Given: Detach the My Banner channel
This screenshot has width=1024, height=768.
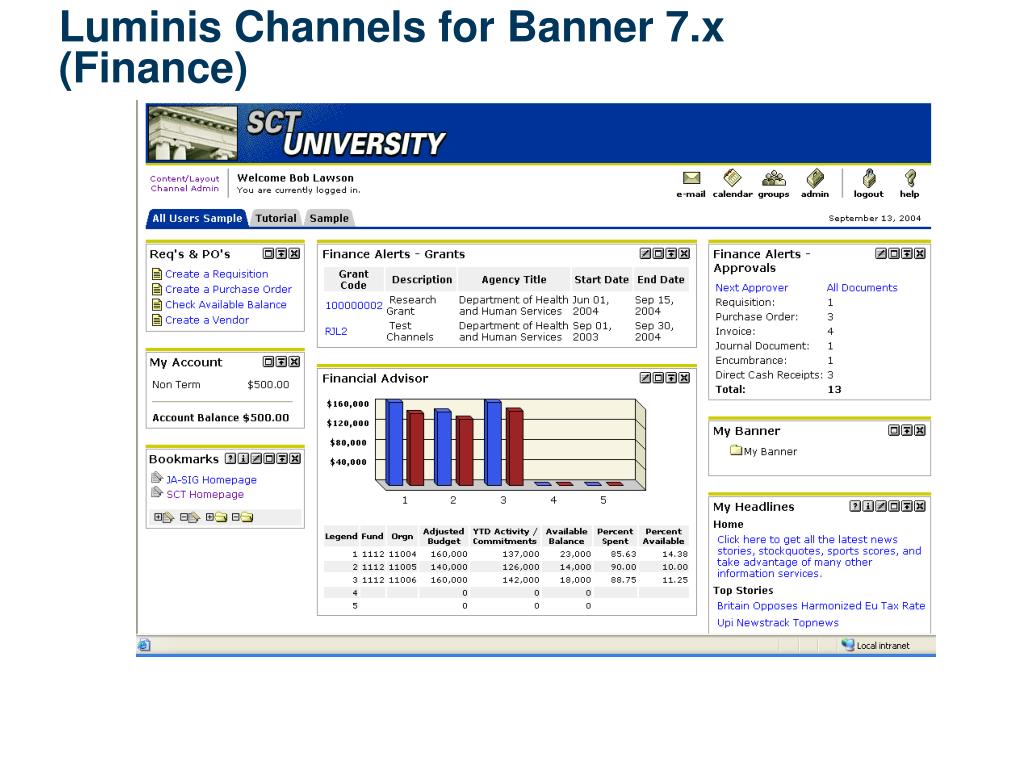Looking at the screenshot, I should click(894, 430).
